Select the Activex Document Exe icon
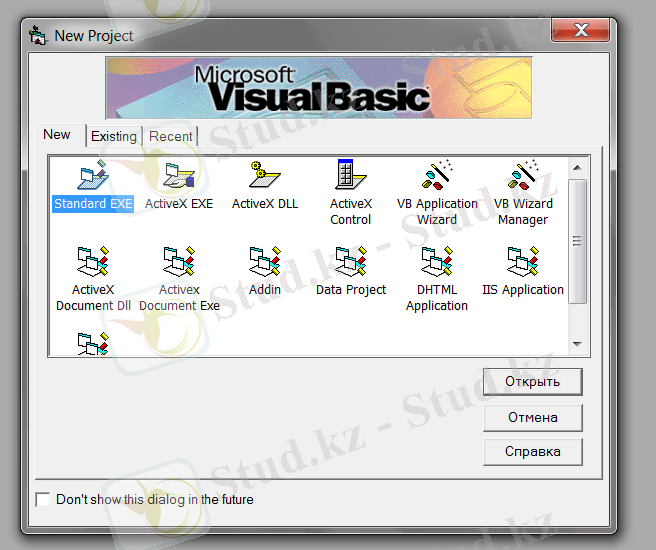Viewport: 656px width, 550px height. tap(179, 261)
